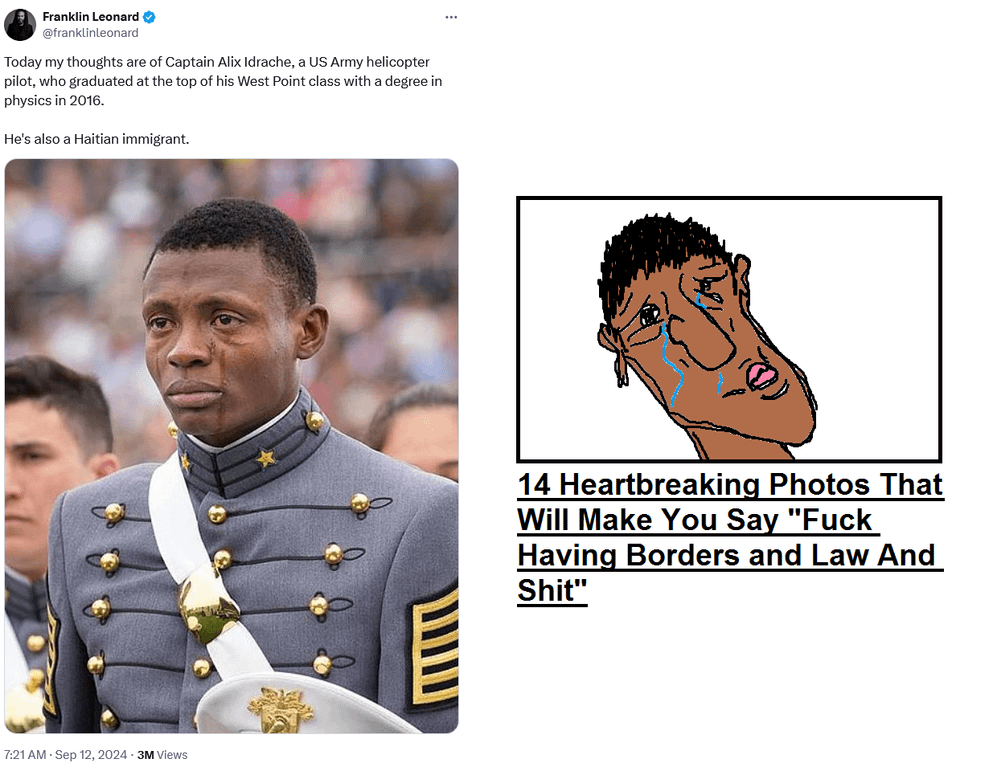Open the "14 Heartbreaking Photos" headline link

[x=730, y=537]
